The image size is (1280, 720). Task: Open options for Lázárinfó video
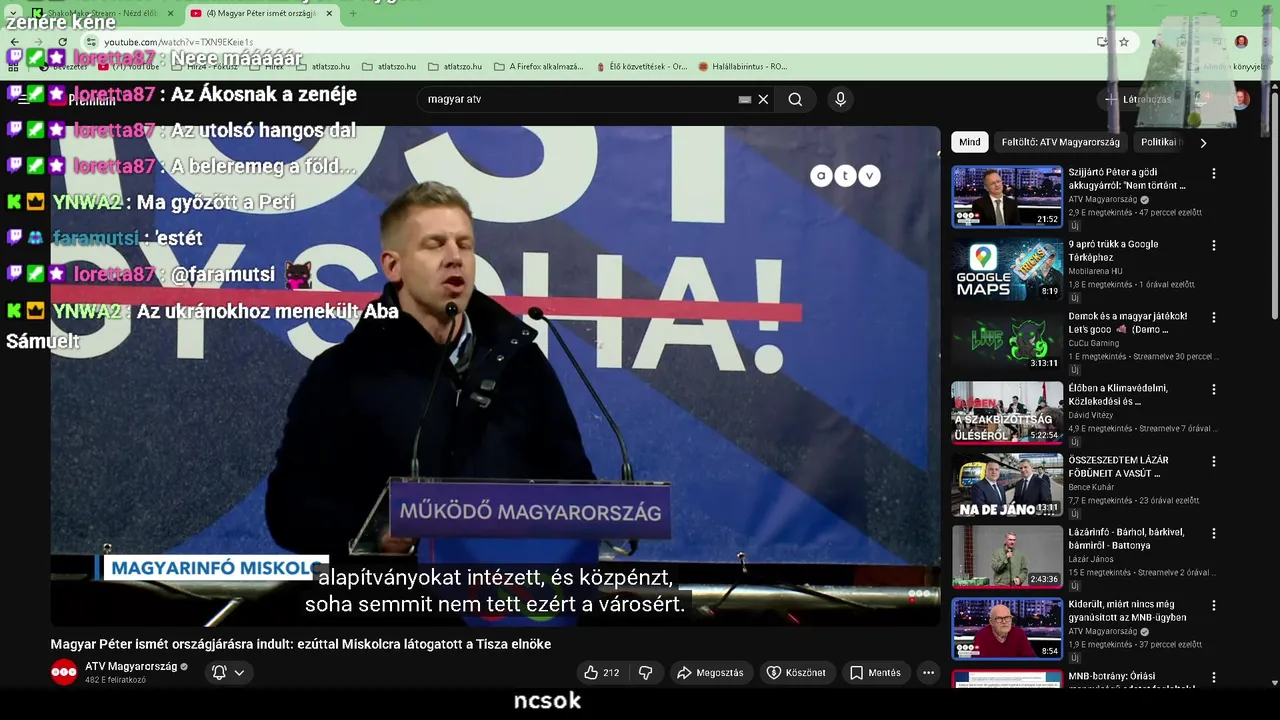1214,533
